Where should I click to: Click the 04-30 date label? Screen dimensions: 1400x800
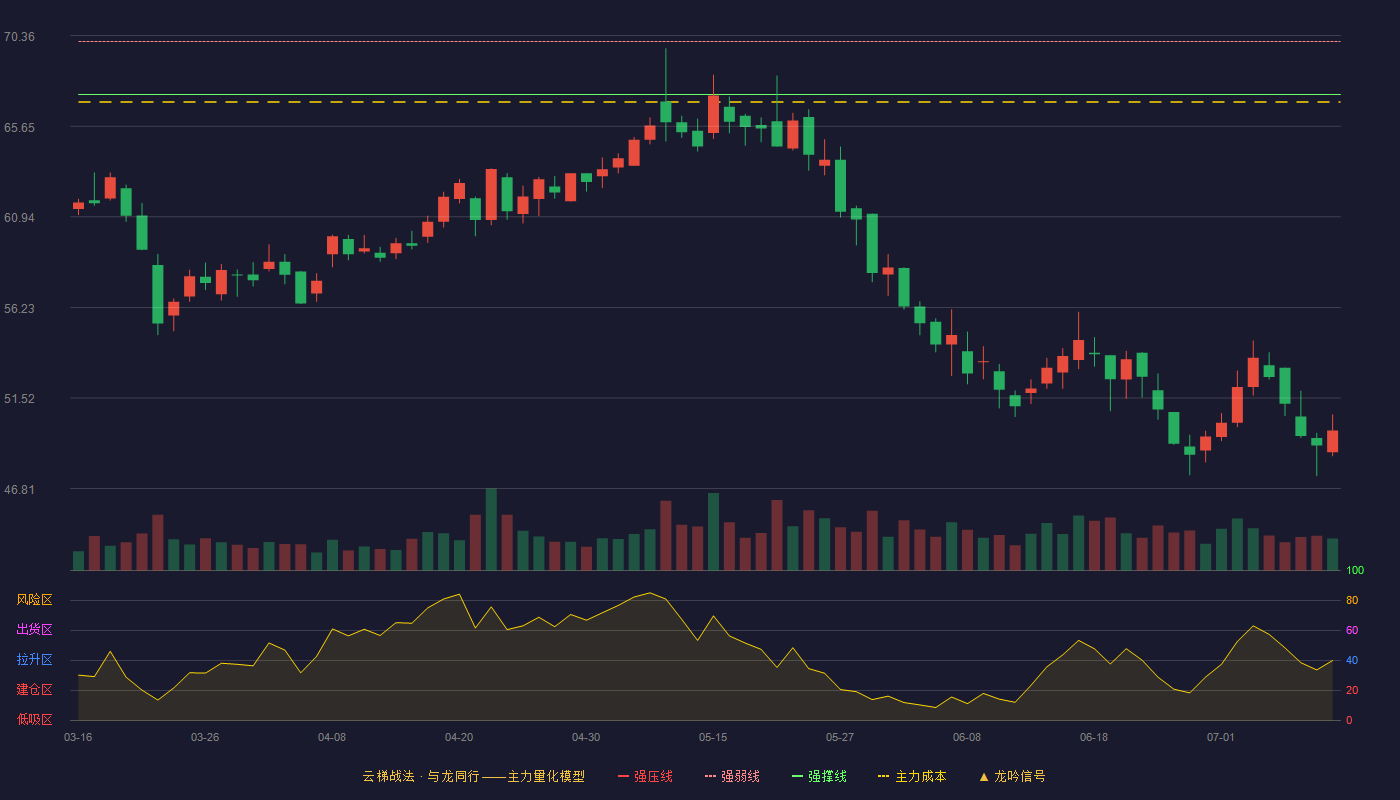tap(586, 737)
